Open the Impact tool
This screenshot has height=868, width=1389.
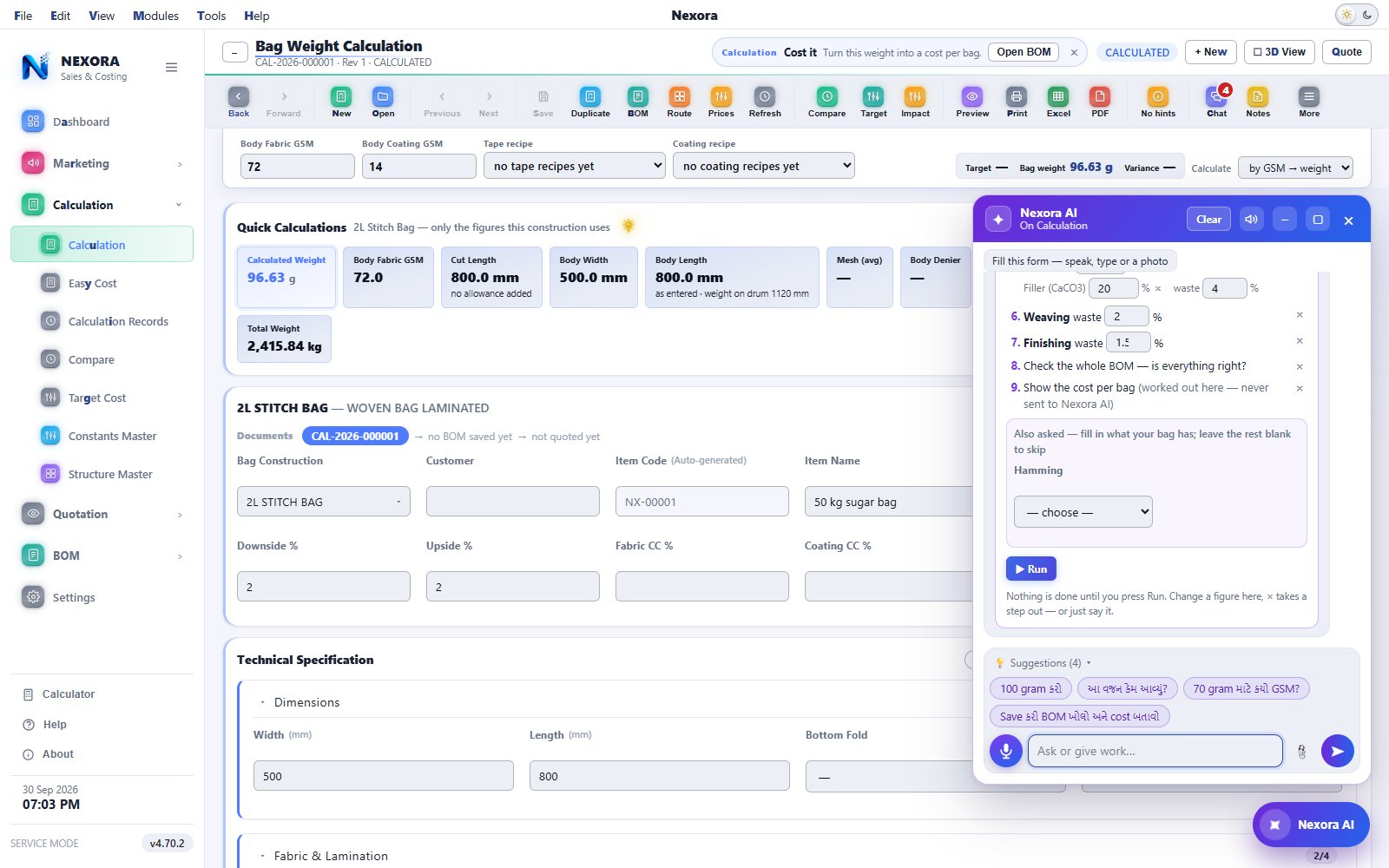915,102
